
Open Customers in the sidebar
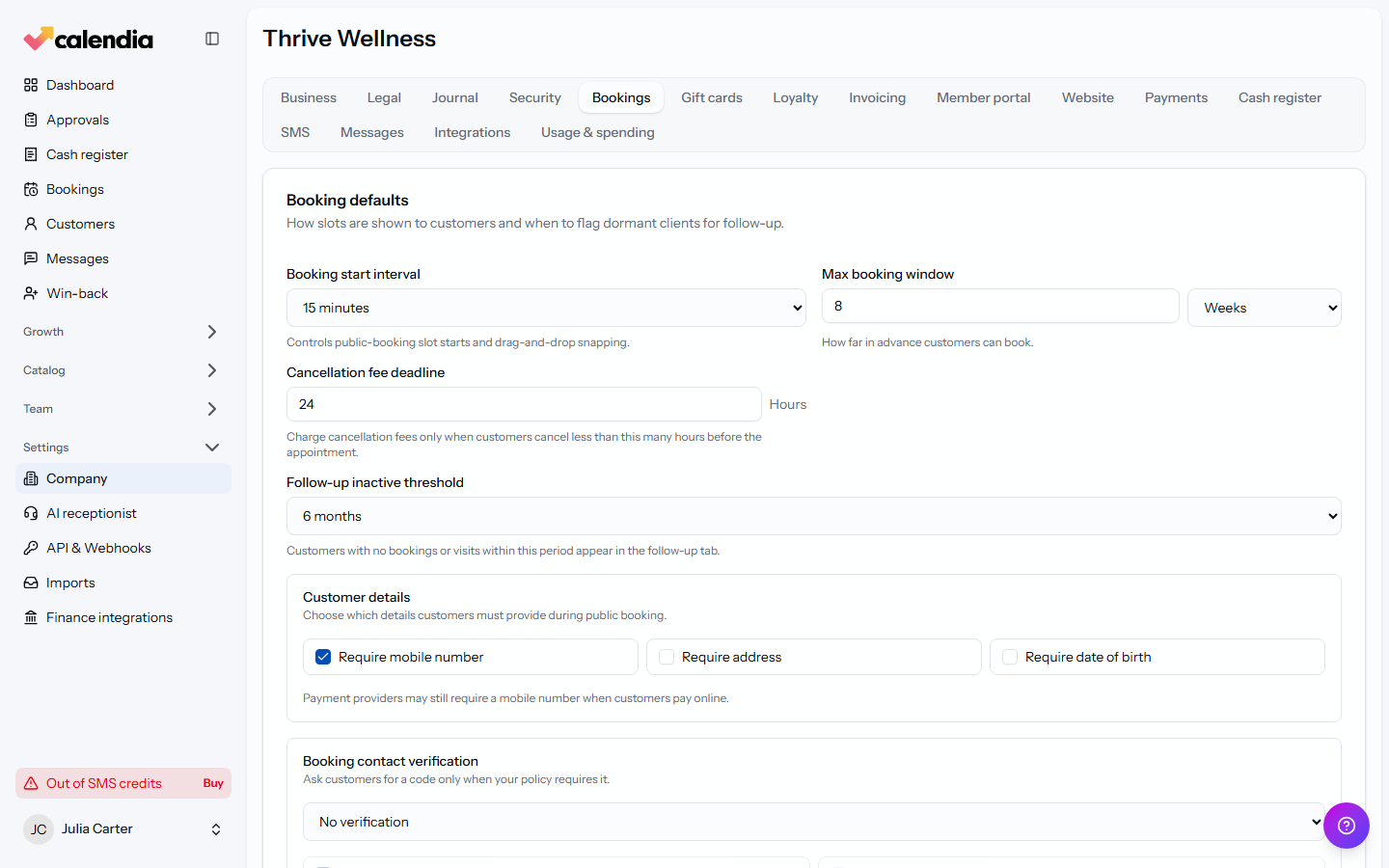point(123,224)
